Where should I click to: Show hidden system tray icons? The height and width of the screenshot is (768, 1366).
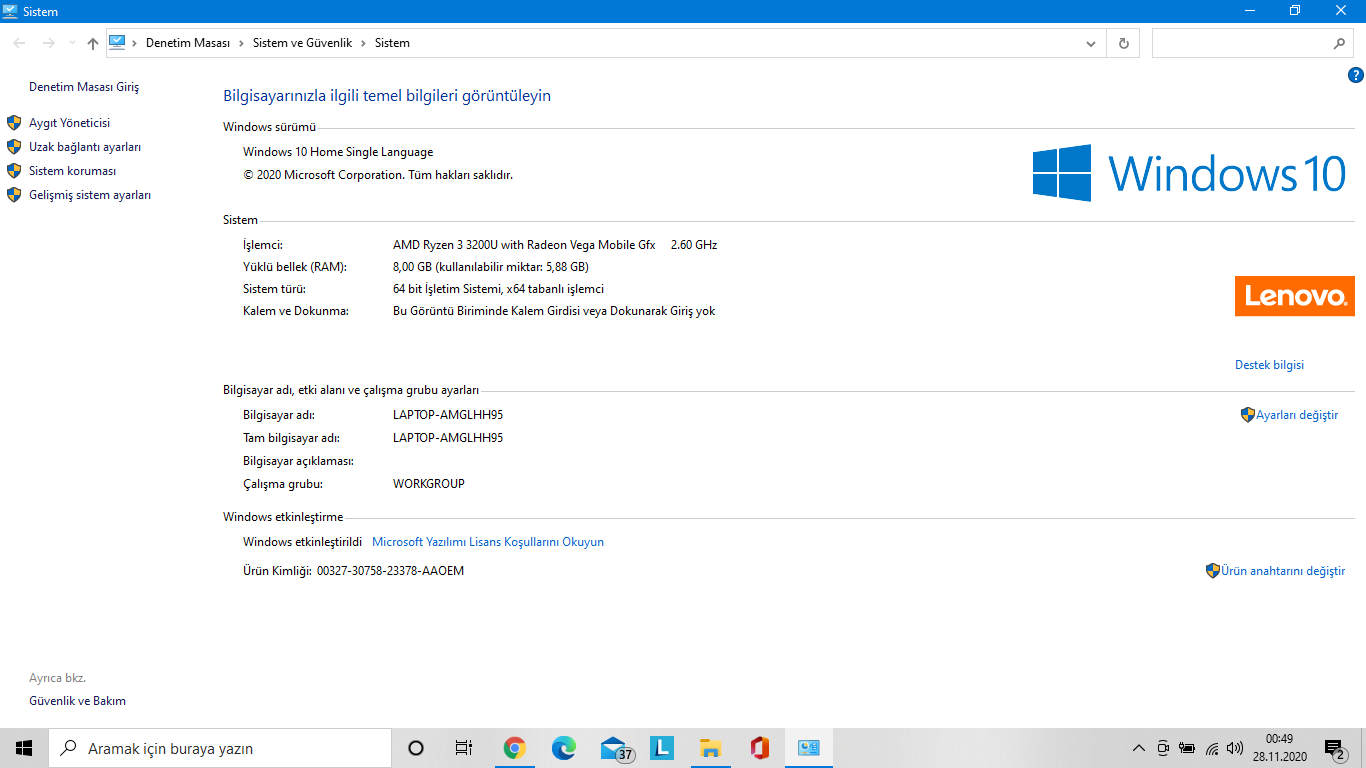pyautogui.click(x=1138, y=748)
